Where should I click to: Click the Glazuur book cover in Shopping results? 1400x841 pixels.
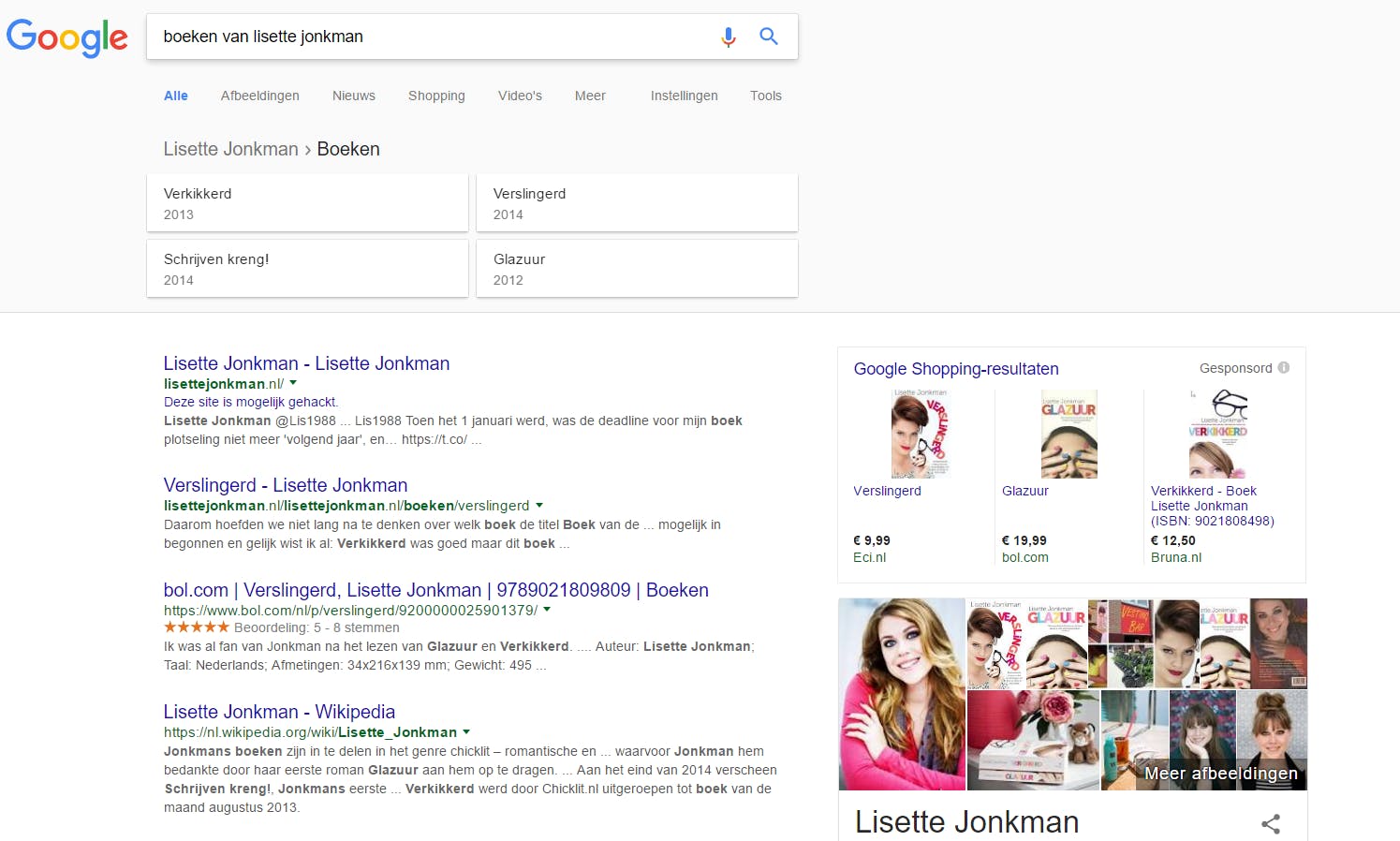1068,434
